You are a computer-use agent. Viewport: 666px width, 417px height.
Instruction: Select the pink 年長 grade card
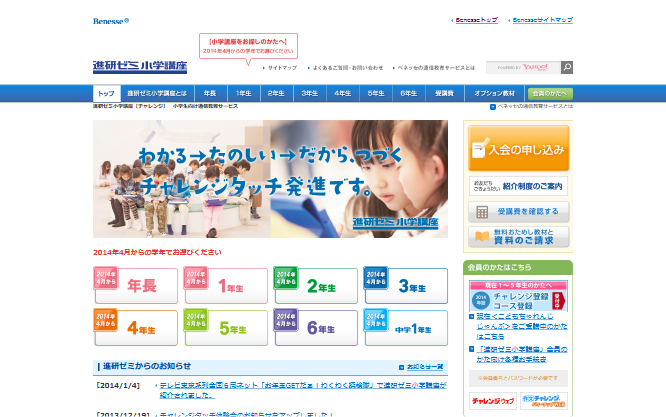click(135, 285)
